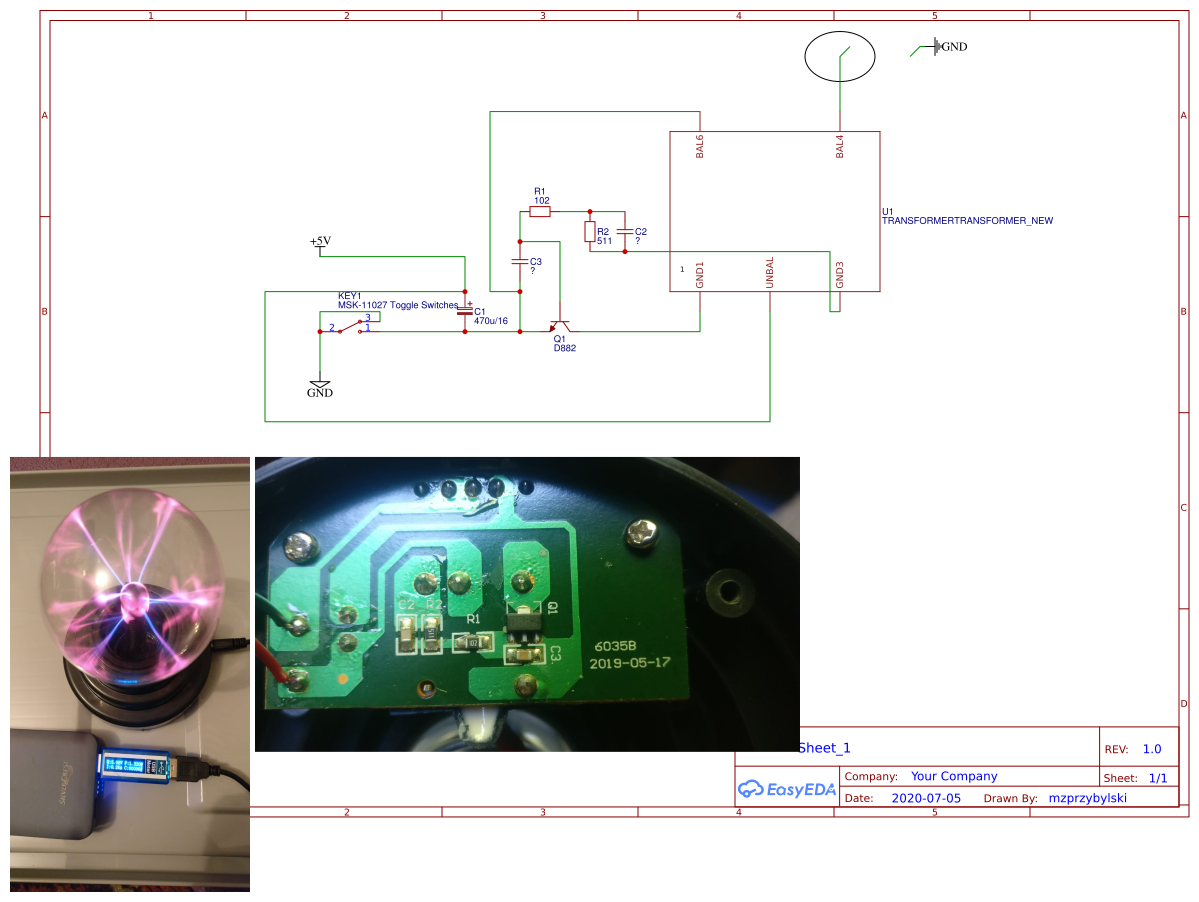Click the Sheet '1/1' value
The height and width of the screenshot is (902, 1199).
[1158, 778]
